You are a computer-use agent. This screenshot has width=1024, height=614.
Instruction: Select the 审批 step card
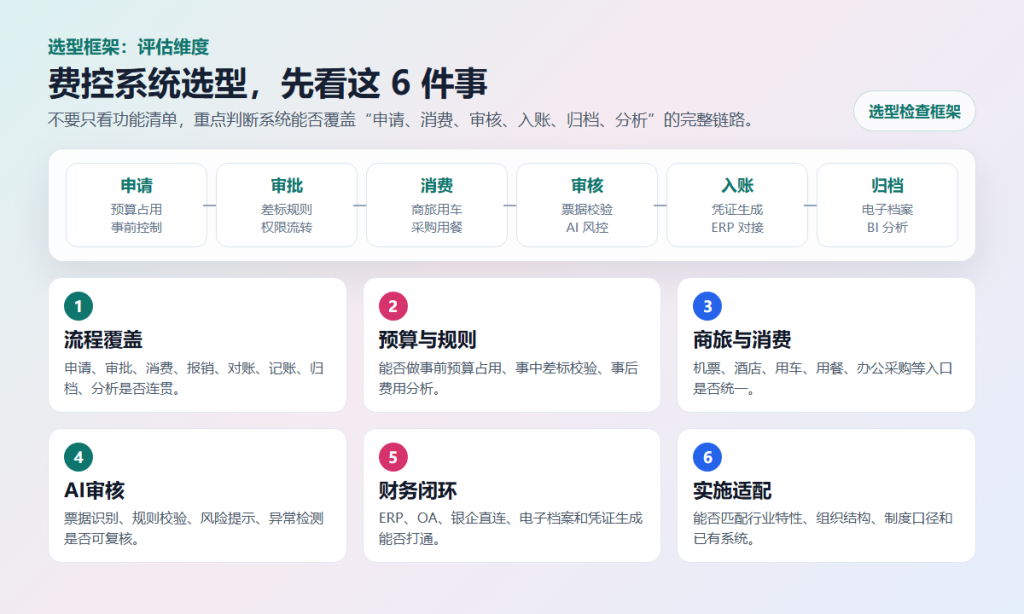point(287,205)
